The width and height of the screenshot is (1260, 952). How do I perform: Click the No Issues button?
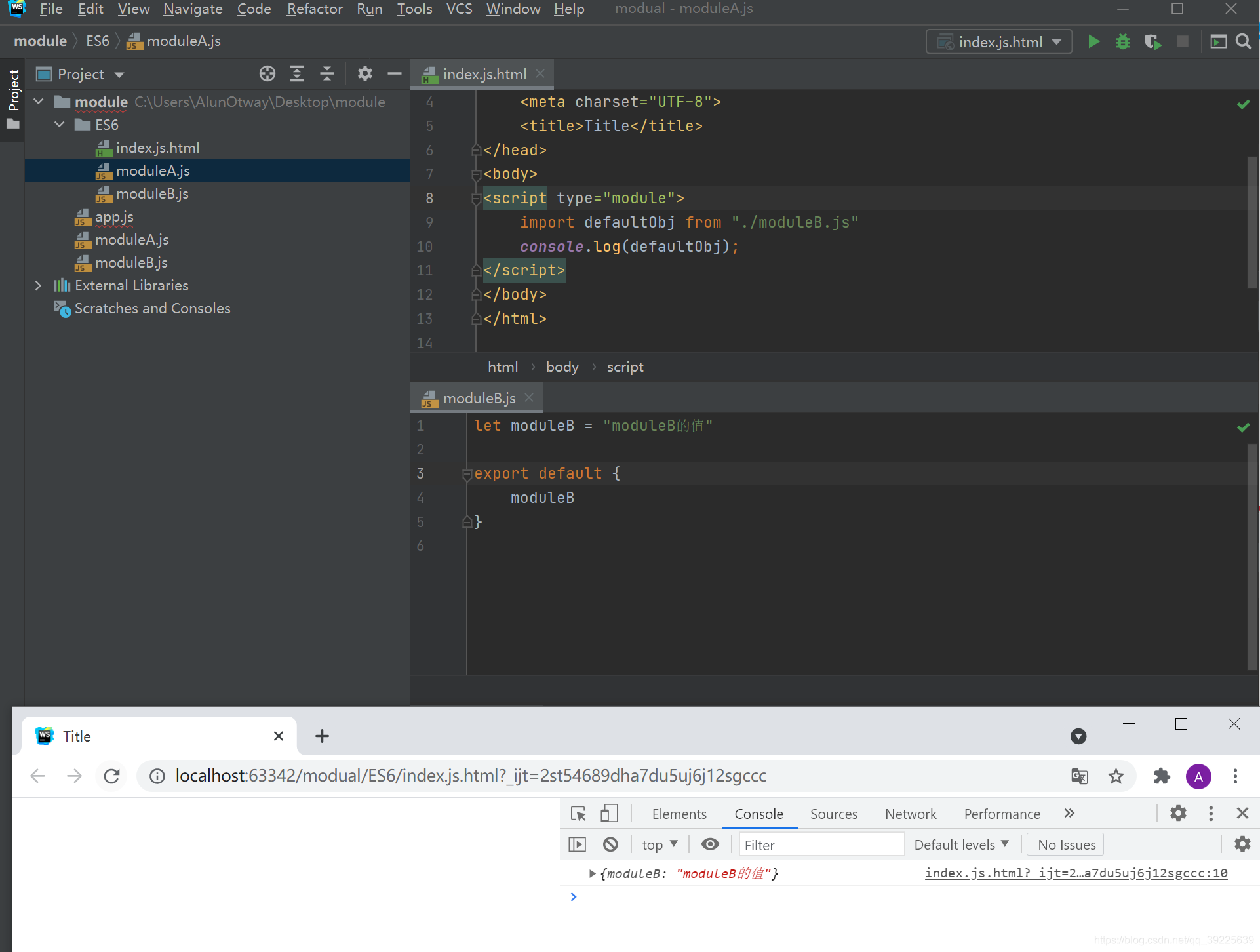coord(1066,844)
